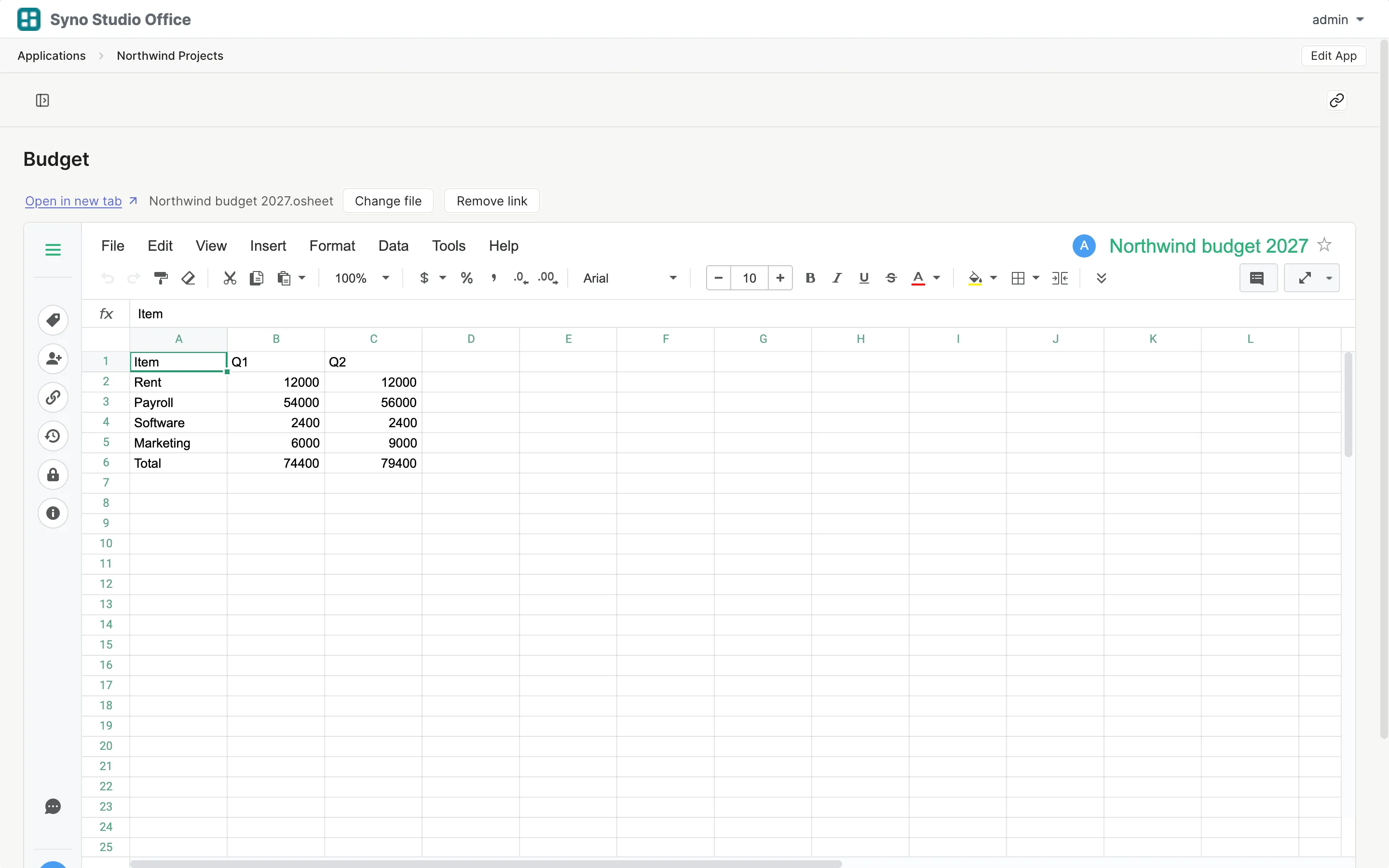Open the fill color dropdown arrow
This screenshot has width=1389, height=868.
click(994, 278)
